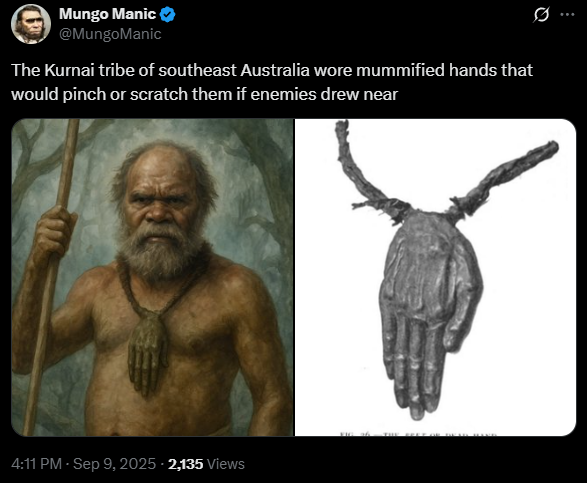
Task: Open Mungo Manic's profile avatar
Action: click(x=31, y=24)
